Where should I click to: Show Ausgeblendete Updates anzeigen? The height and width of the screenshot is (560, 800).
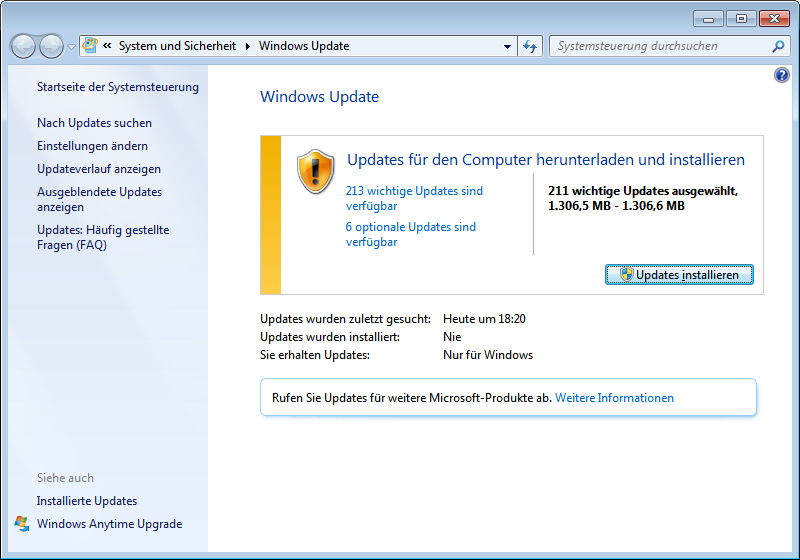pos(99,199)
